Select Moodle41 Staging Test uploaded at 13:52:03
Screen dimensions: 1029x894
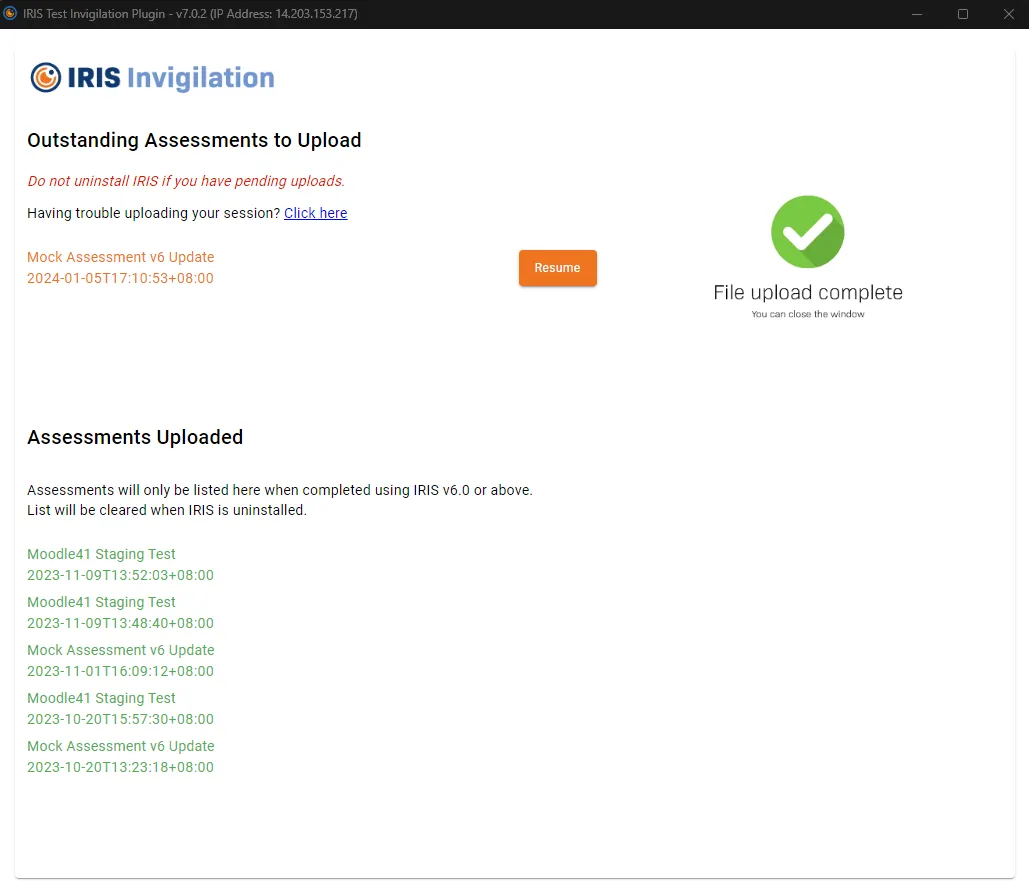point(101,554)
